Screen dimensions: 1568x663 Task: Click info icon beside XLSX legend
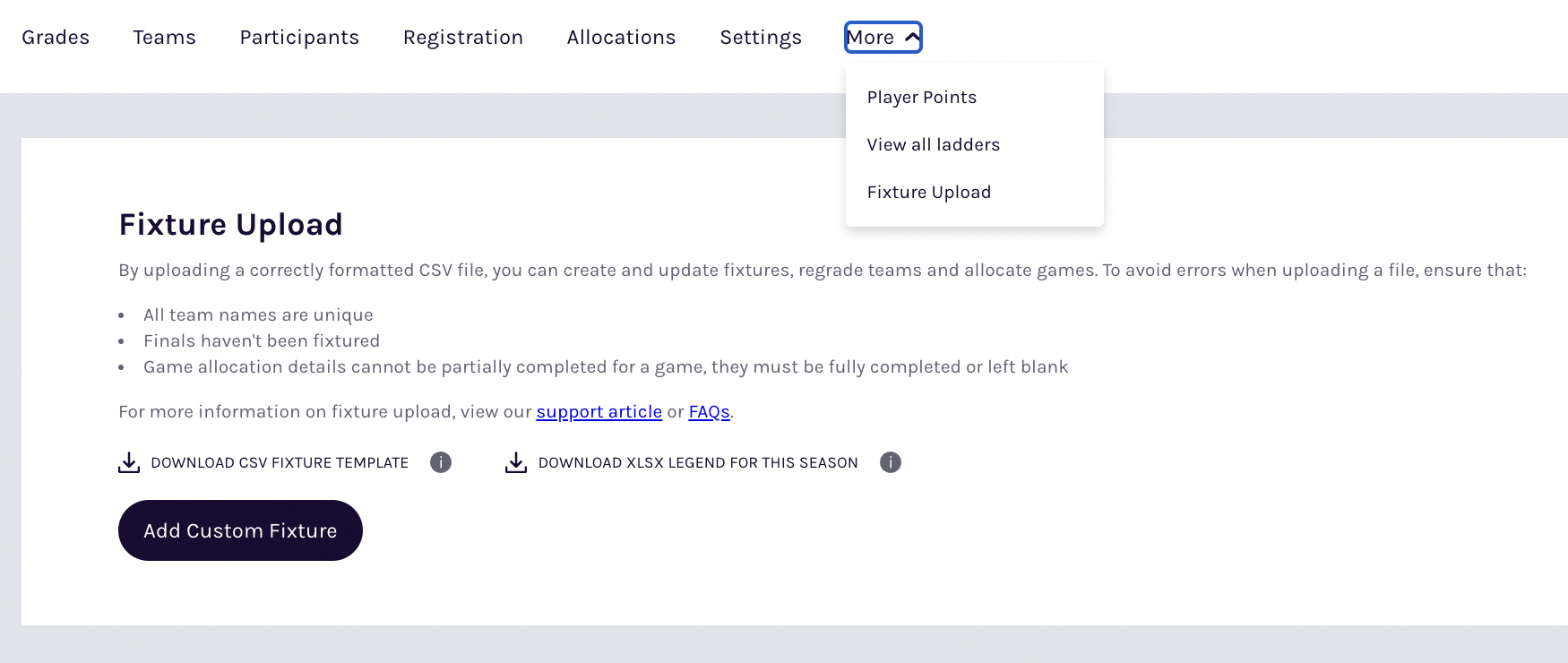(x=891, y=462)
